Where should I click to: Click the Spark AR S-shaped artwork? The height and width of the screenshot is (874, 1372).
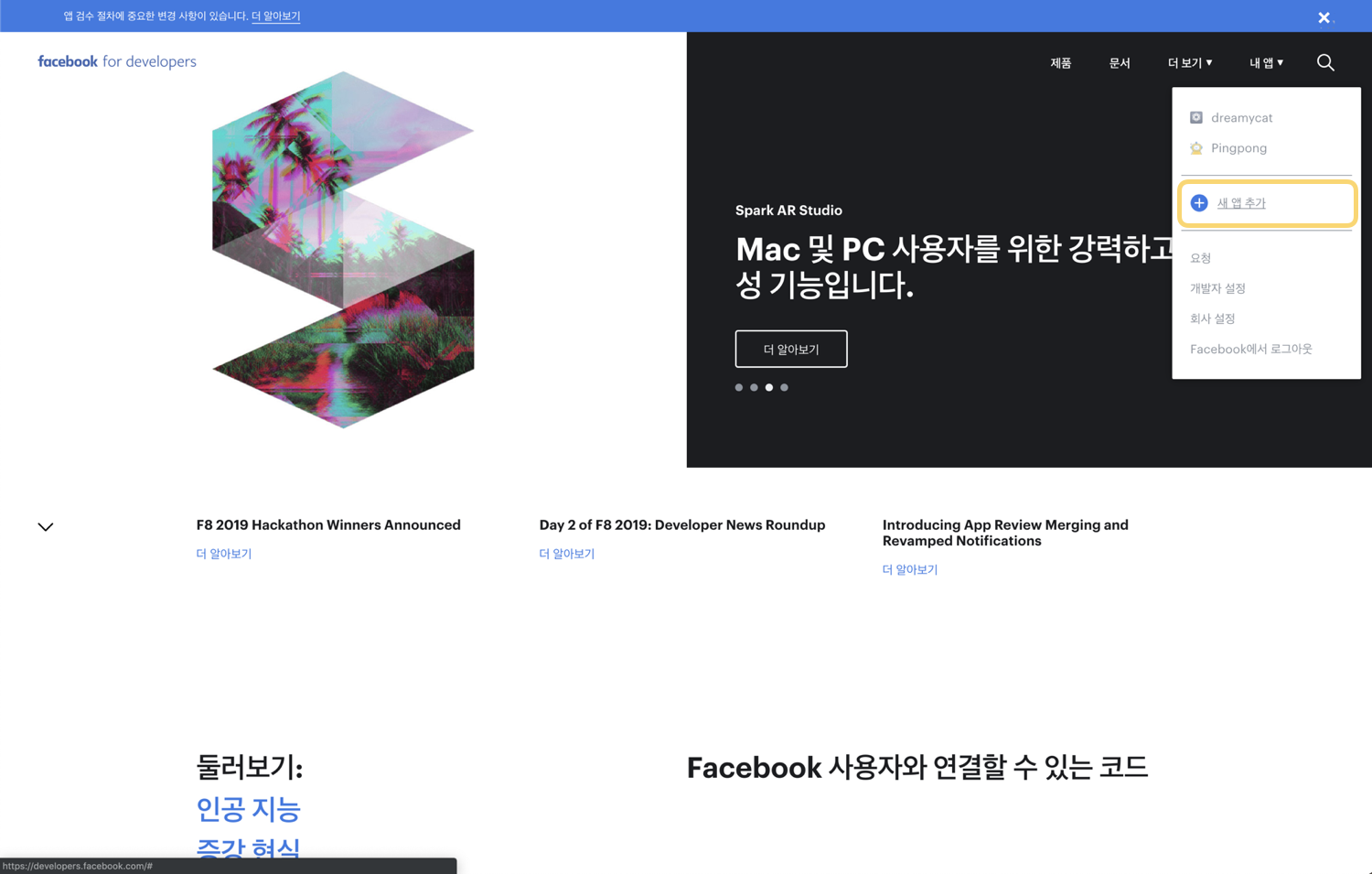pyautogui.click(x=343, y=249)
